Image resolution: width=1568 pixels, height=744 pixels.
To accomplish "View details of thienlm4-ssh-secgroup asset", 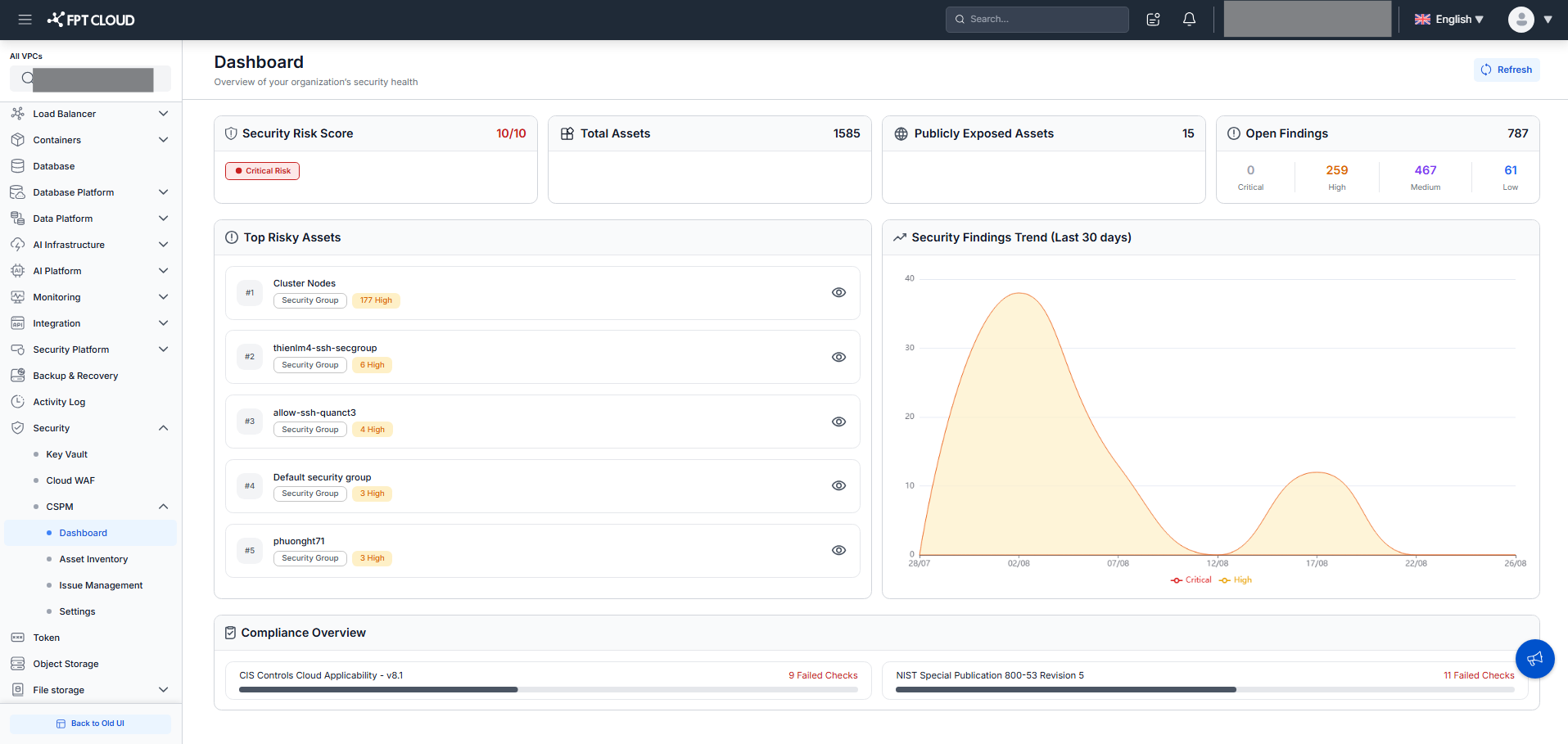I will point(838,357).
